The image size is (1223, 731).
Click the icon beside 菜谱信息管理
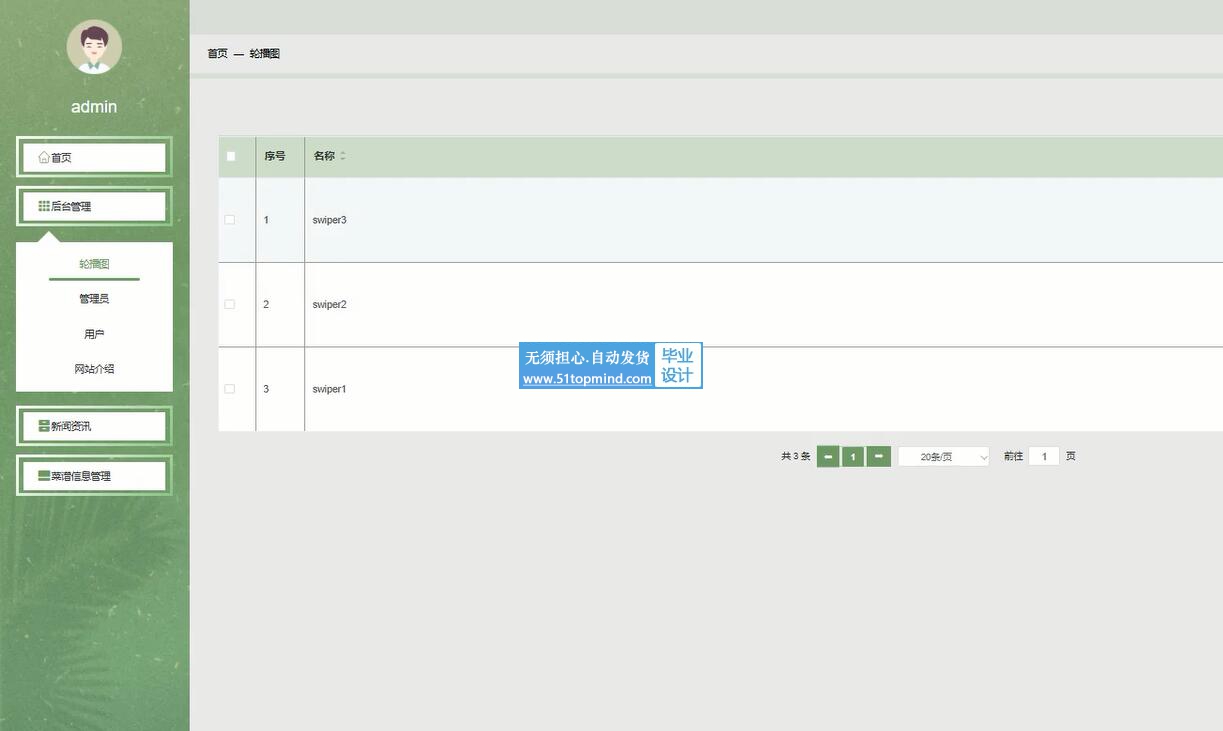tap(44, 476)
